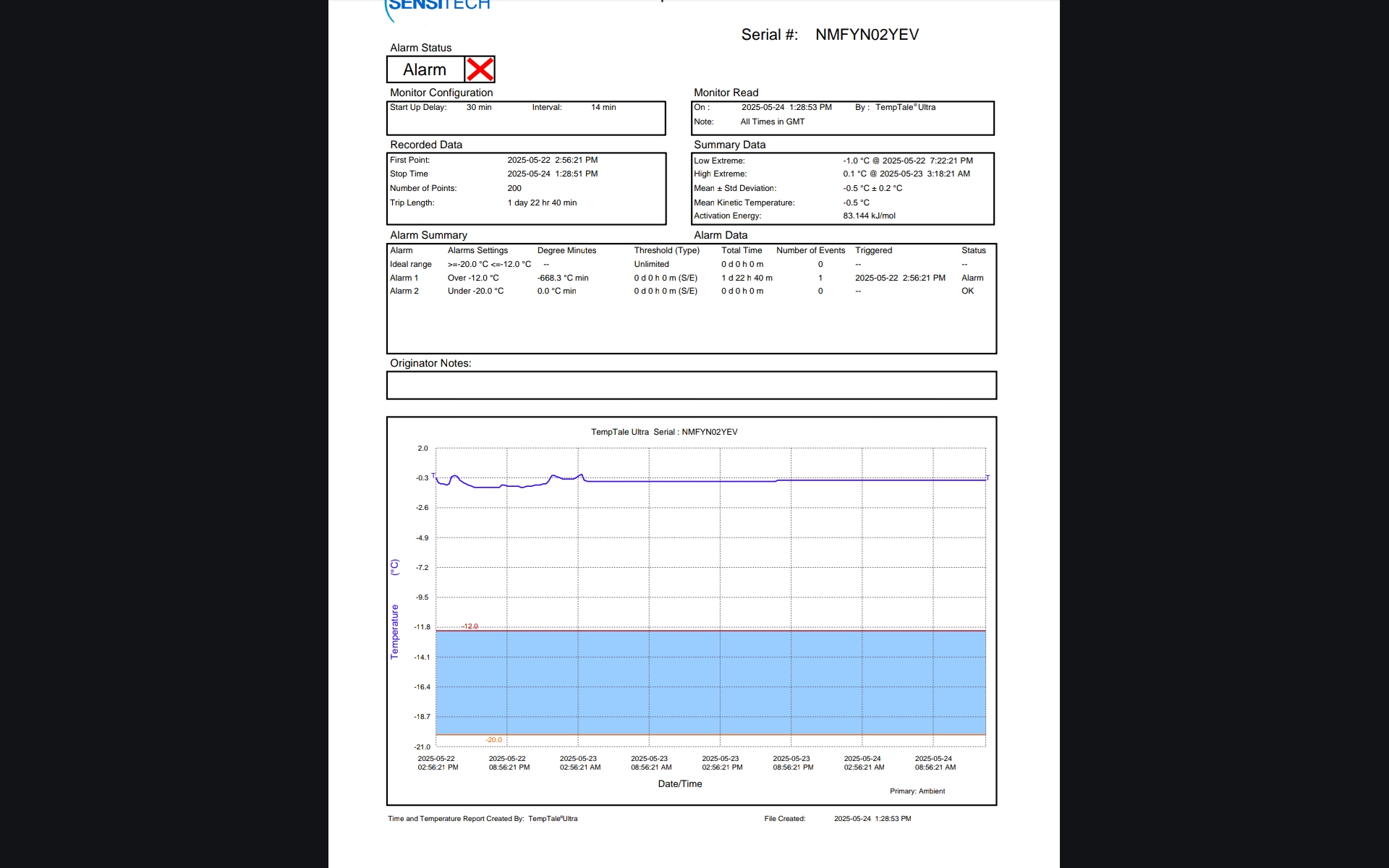
Task: Click the Threshold (Type) column header
Action: 666,250
